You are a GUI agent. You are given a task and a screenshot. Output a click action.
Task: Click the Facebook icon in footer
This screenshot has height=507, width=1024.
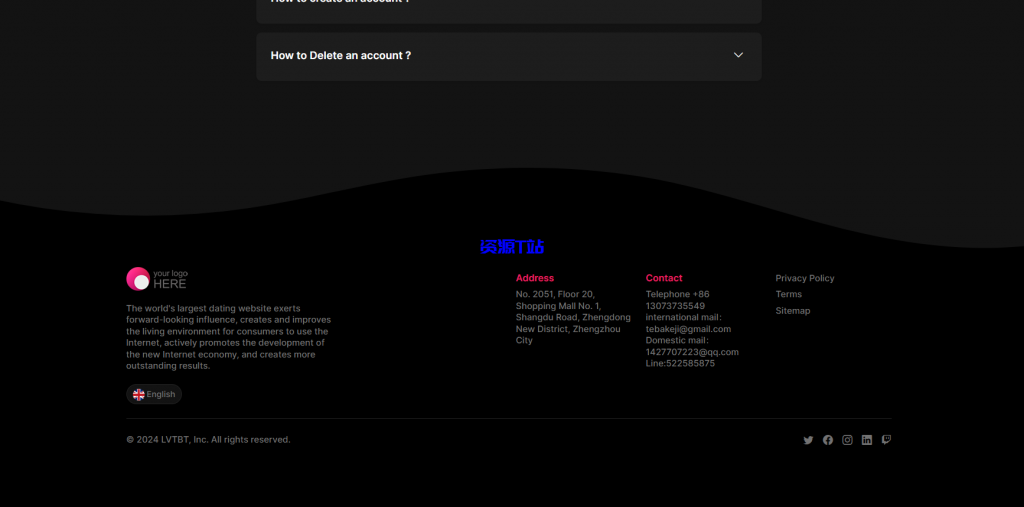pyautogui.click(x=828, y=440)
